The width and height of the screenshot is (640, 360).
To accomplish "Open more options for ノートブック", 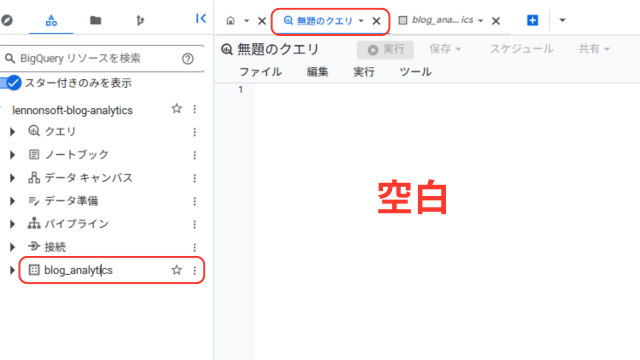I will pyautogui.click(x=195, y=155).
